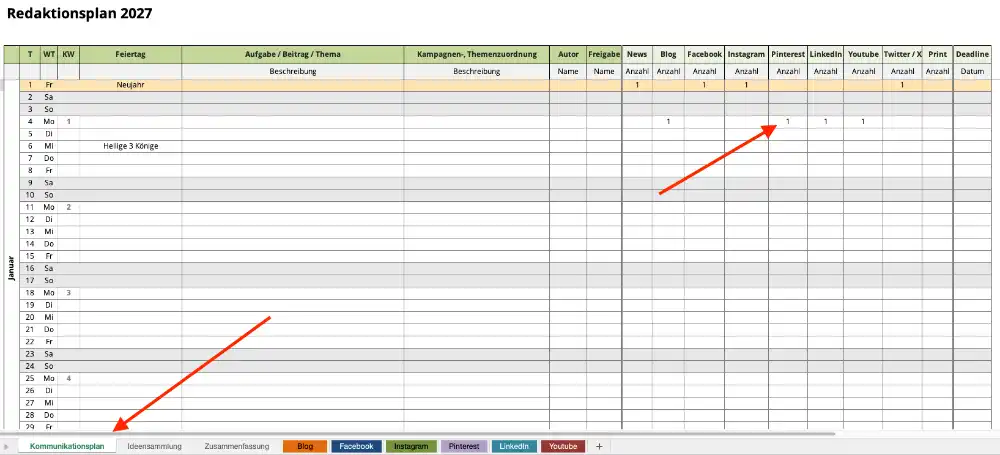Select the WT header cell

tap(49, 54)
